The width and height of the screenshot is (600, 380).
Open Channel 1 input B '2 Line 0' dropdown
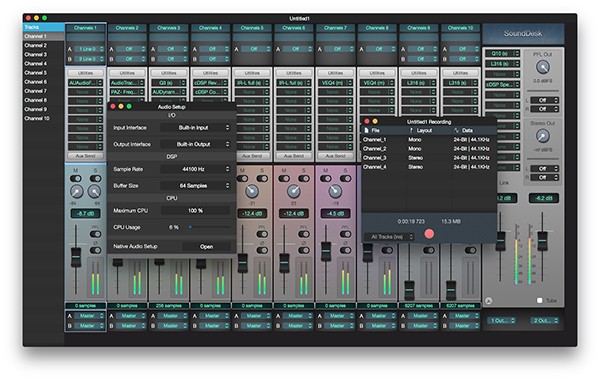[89, 59]
